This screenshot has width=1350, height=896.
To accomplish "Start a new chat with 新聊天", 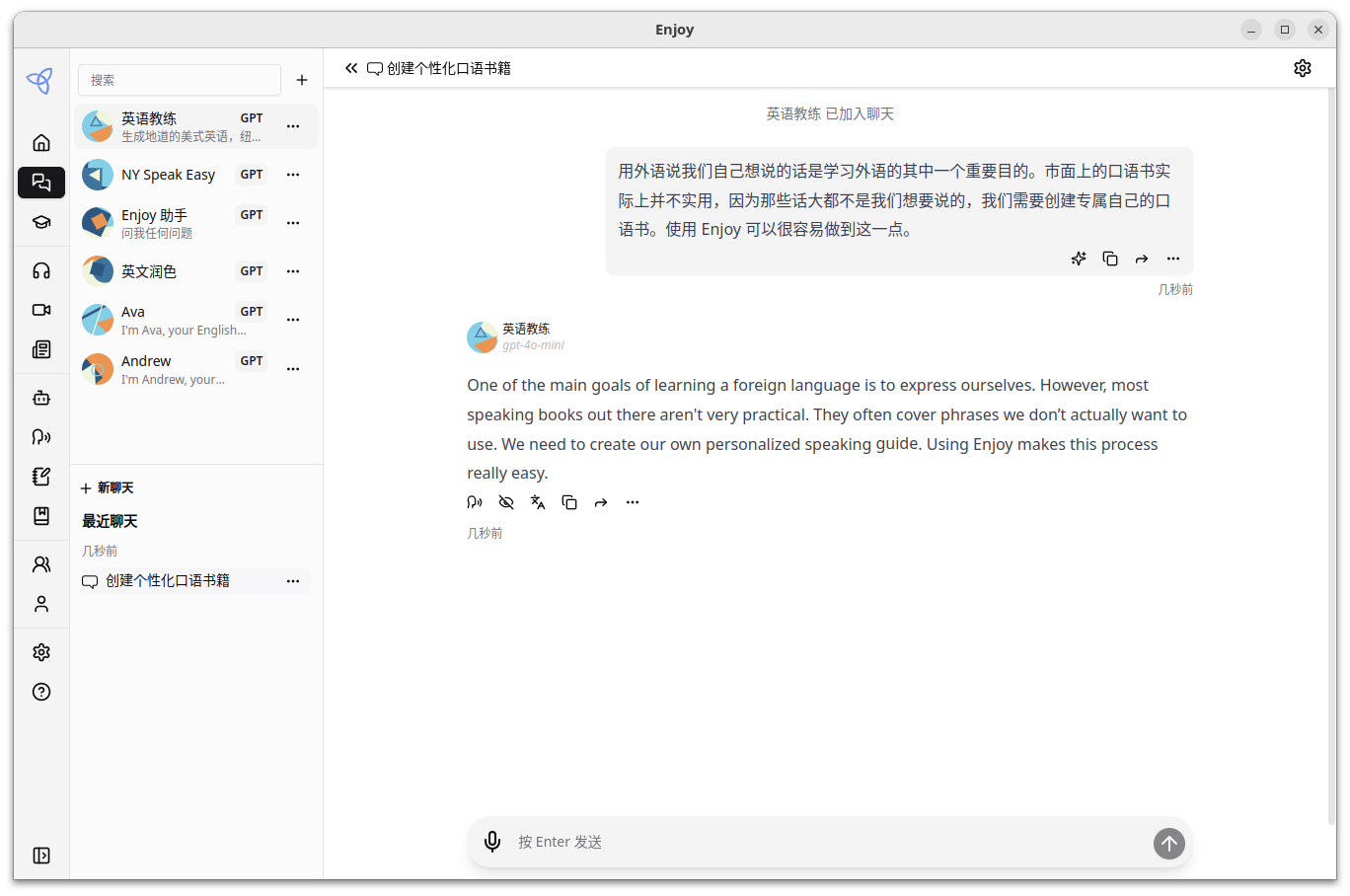I will (109, 486).
